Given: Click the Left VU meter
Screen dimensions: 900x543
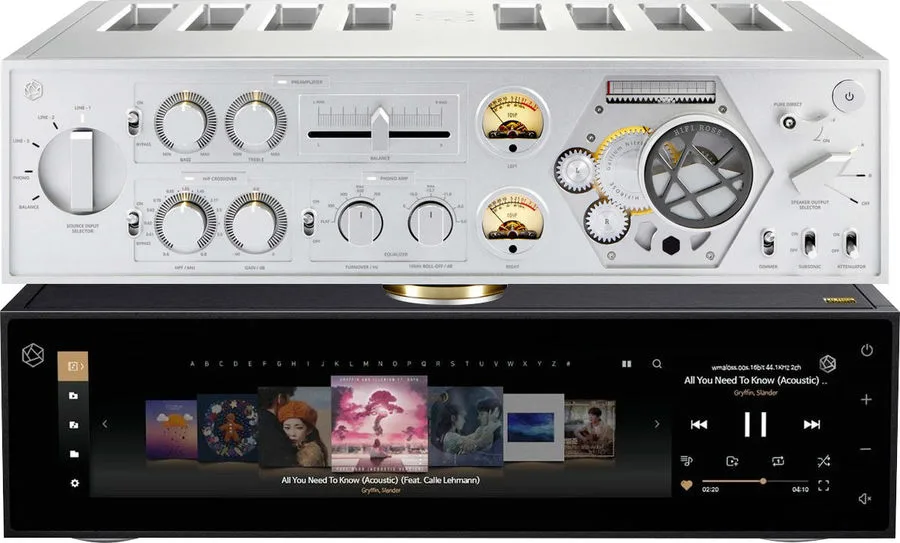Looking at the screenshot, I should click(x=513, y=122).
